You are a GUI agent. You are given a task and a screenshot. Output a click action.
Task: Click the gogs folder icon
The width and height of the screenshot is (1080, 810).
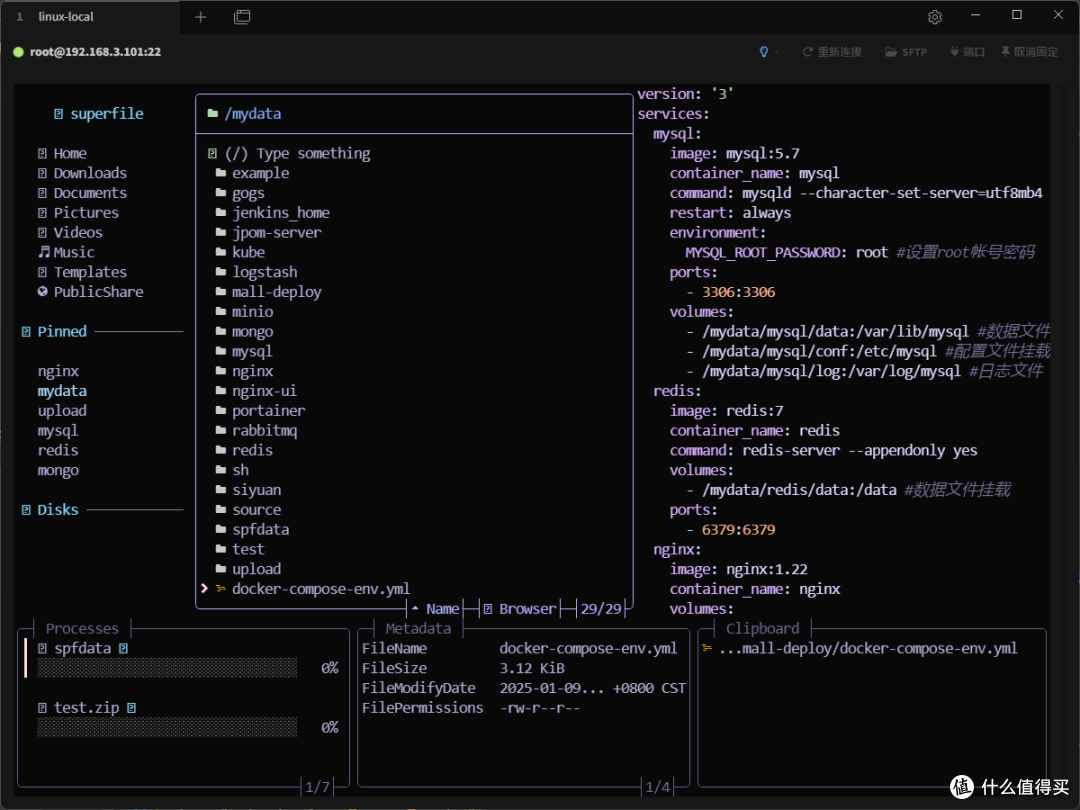(x=220, y=193)
